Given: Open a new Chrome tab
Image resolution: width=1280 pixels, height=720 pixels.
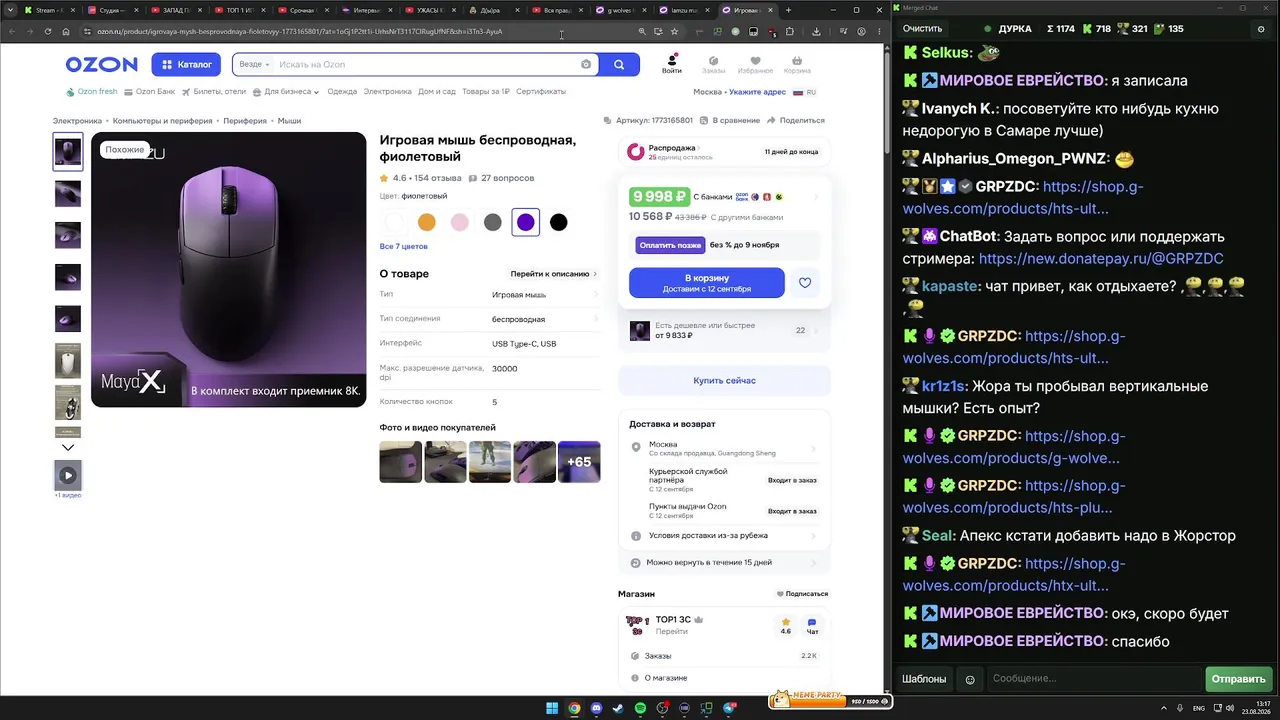Looking at the screenshot, I should (x=788, y=10).
